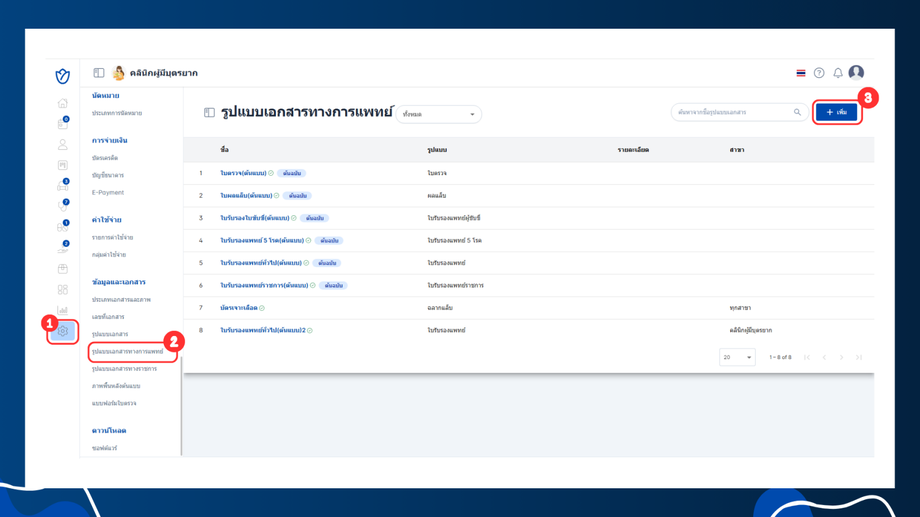Click the รายละเอียด column header

coord(633,150)
